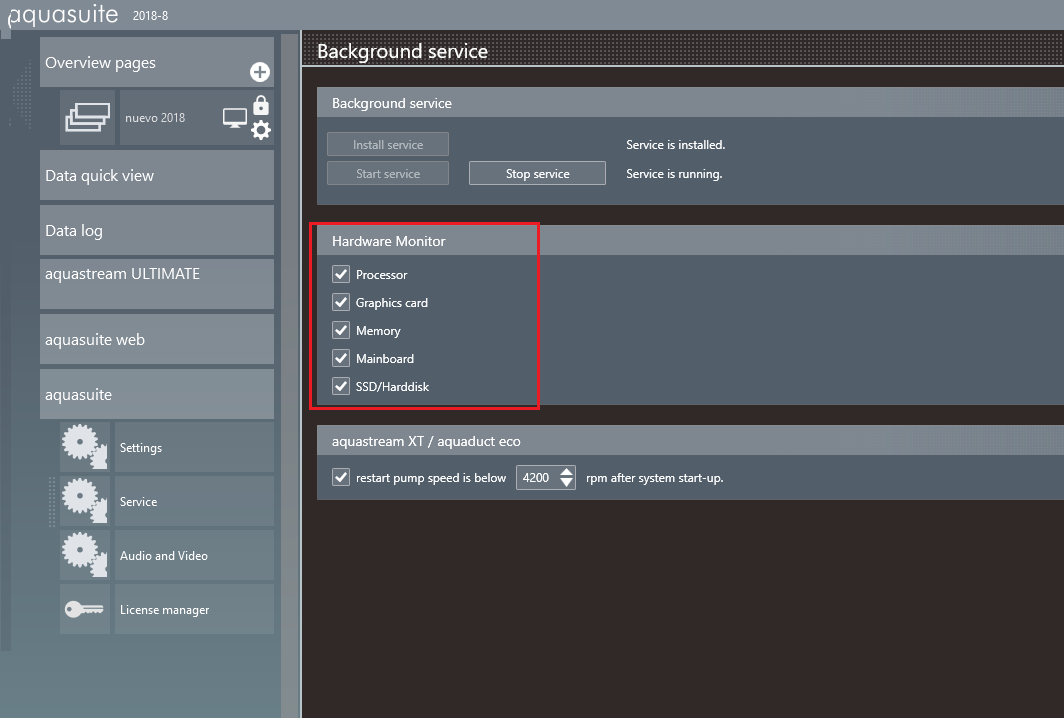Click the stacked pages icon for nuevo 2018

pyautogui.click(x=89, y=118)
